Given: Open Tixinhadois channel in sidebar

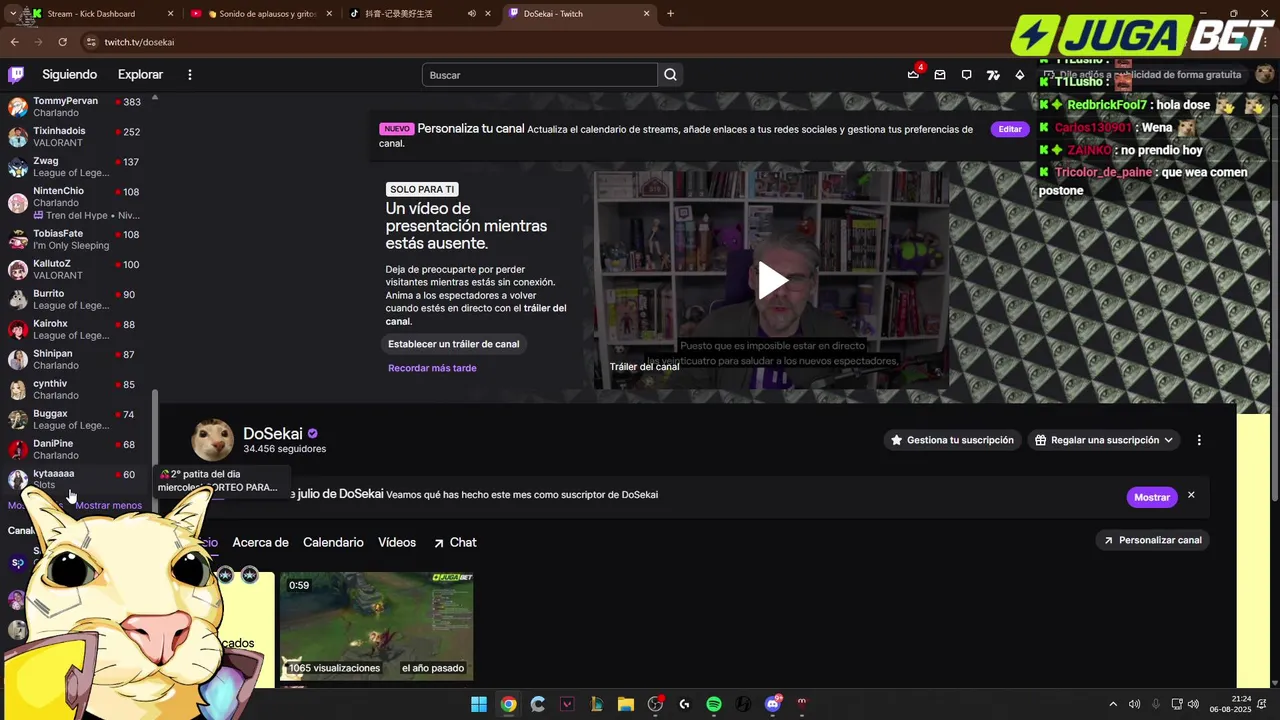Looking at the screenshot, I should [76, 136].
